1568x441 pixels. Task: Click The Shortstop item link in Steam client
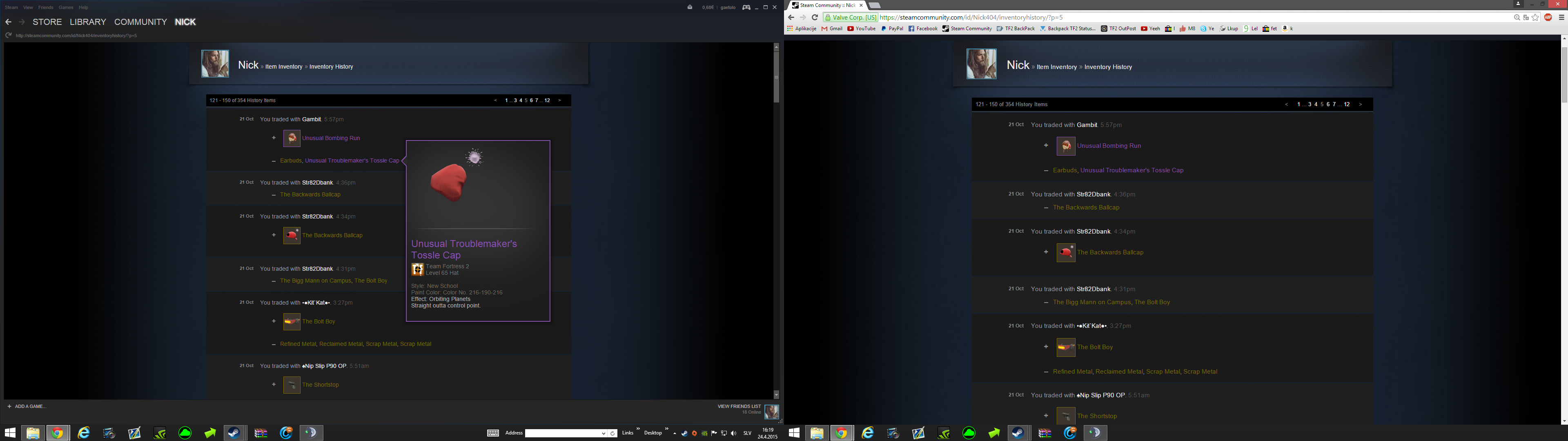(321, 385)
